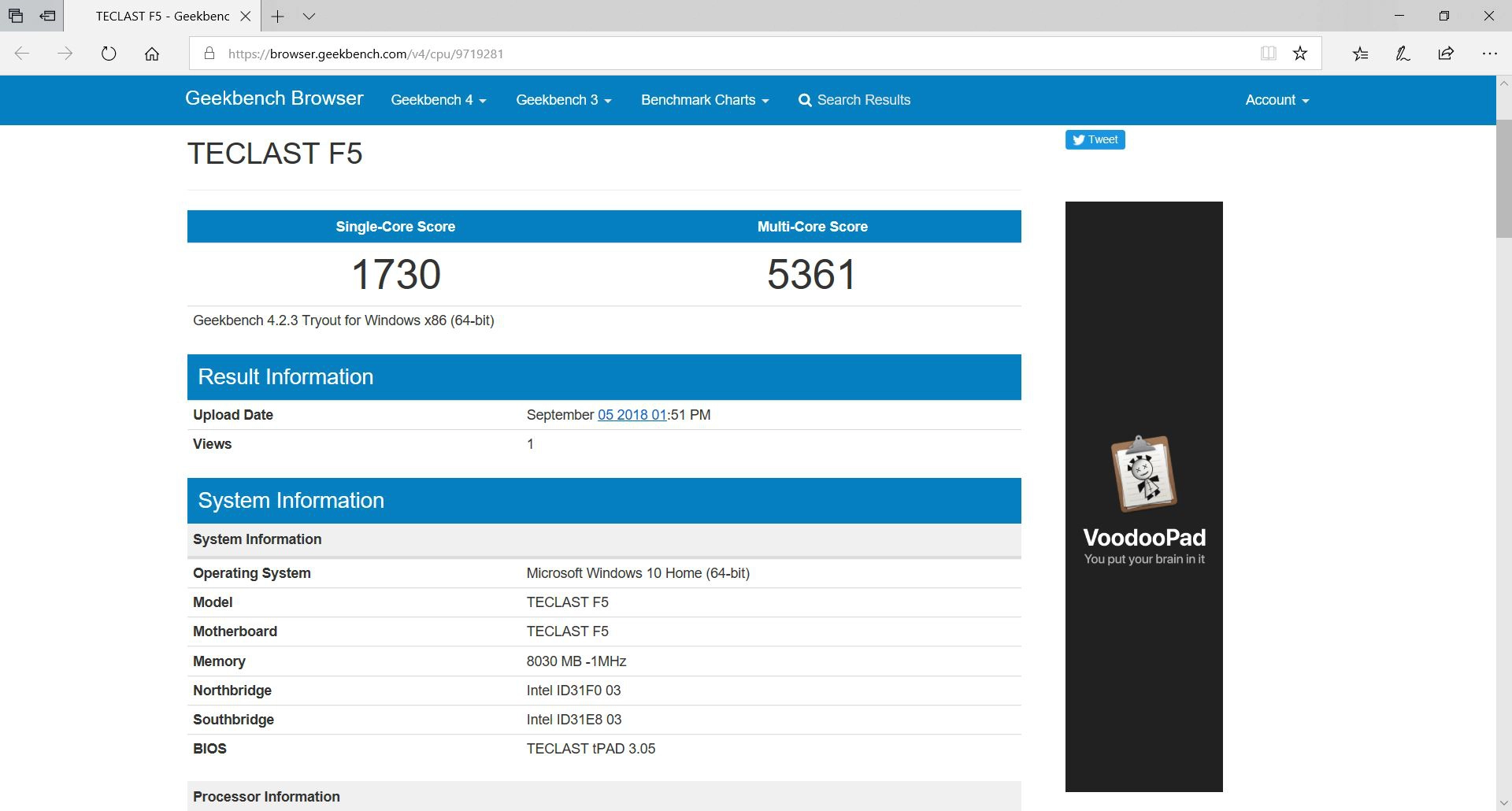Click the 'Multi-Core Score' column header
Image resolution: width=1512 pixels, height=811 pixels.
(812, 227)
